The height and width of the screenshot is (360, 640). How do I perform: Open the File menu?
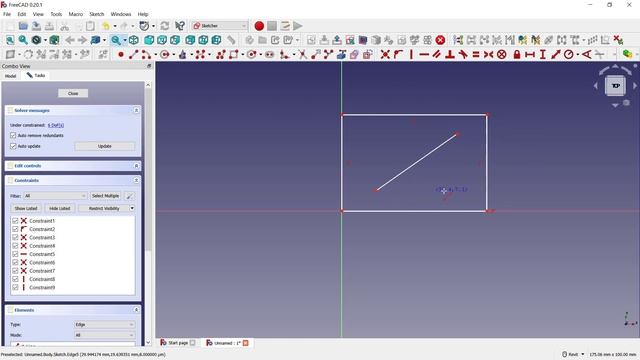click(x=7, y=14)
